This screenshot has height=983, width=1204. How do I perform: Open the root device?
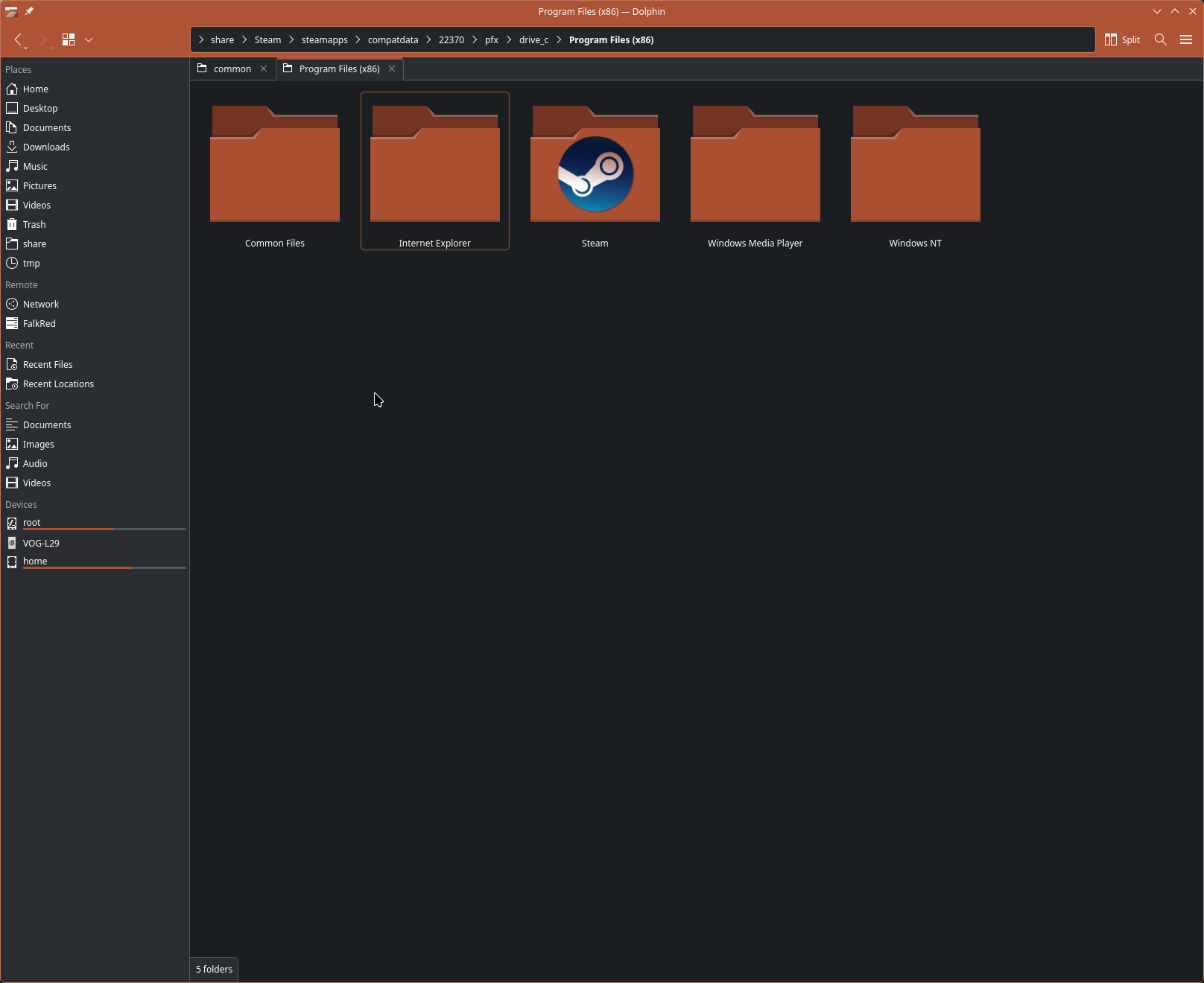point(95,523)
